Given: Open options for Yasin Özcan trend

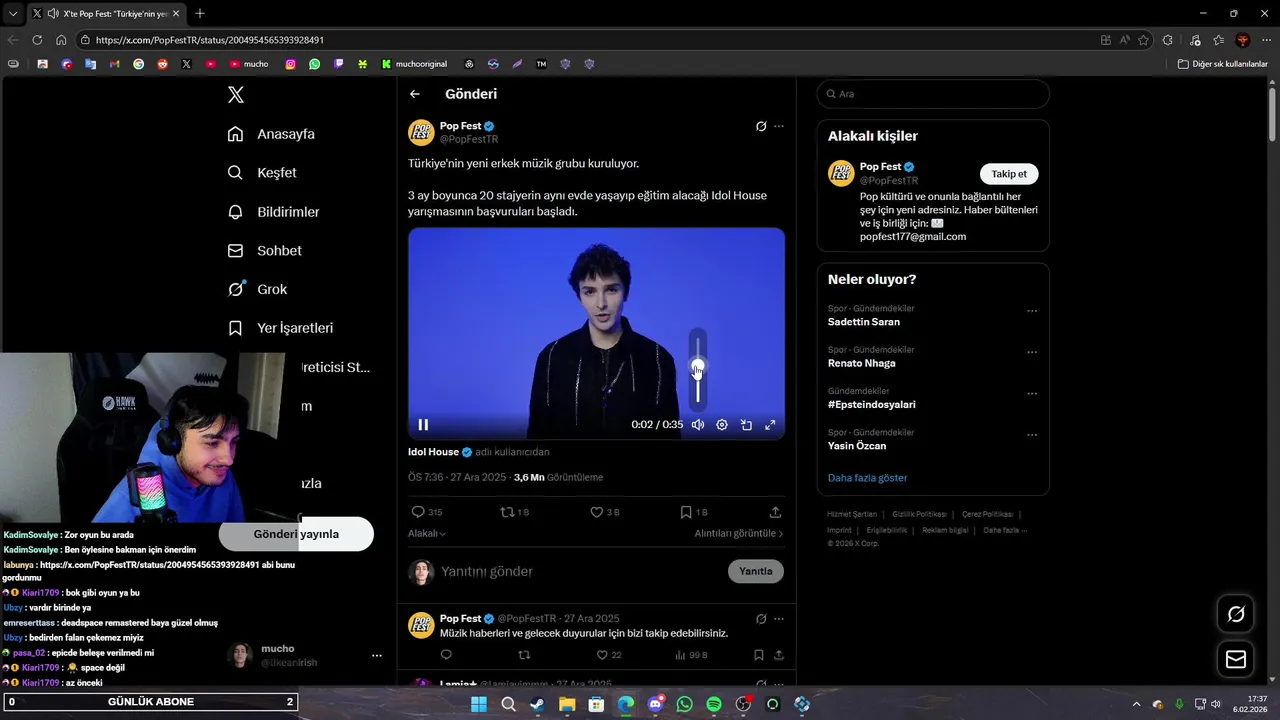Looking at the screenshot, I should [1032, 436].
